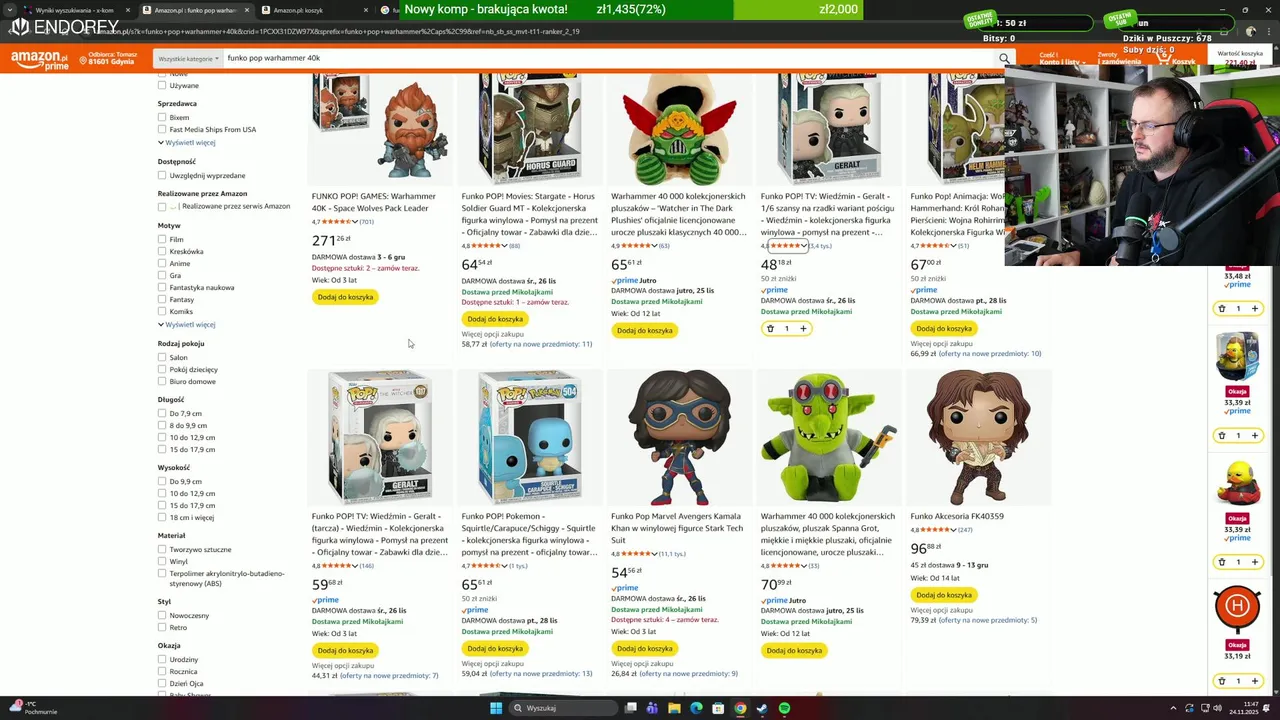The height and width of the screenshot is (720, 1280).
Task: Switch to the Amazon.pl: koszyk tab
Action: point(298,10)
